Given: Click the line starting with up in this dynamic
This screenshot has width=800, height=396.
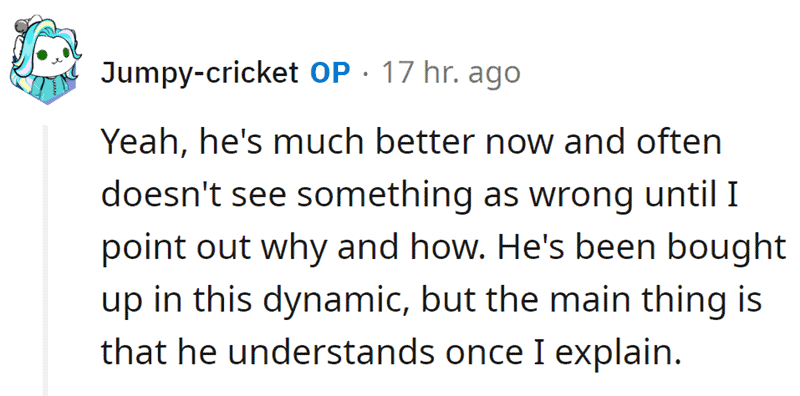Looking at the screenshot, I should coord(431,300).
